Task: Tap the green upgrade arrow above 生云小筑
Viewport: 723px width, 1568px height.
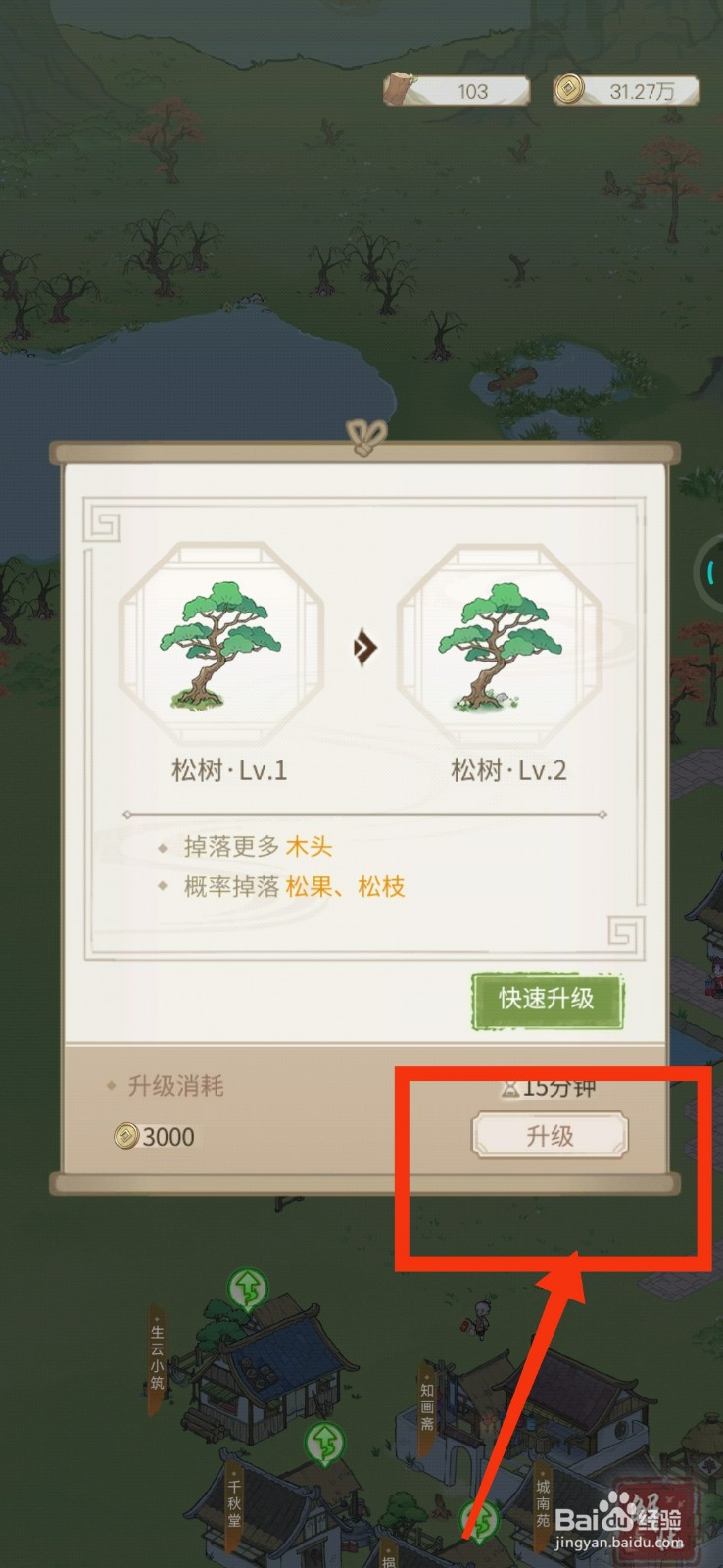Action: coord(248,1288)
